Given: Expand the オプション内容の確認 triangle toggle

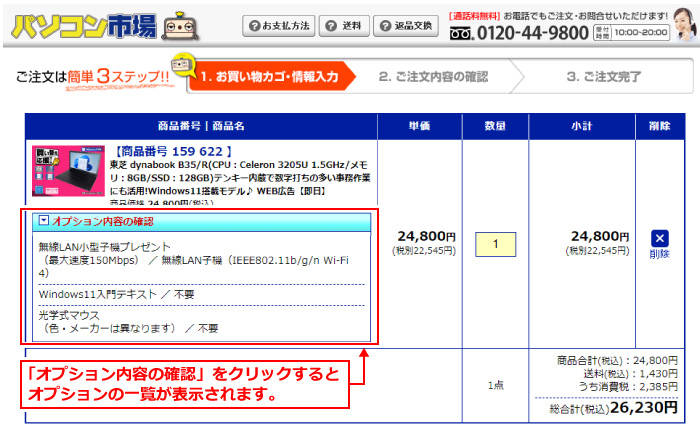Looking at the screenshot, I should click(44, 221).
